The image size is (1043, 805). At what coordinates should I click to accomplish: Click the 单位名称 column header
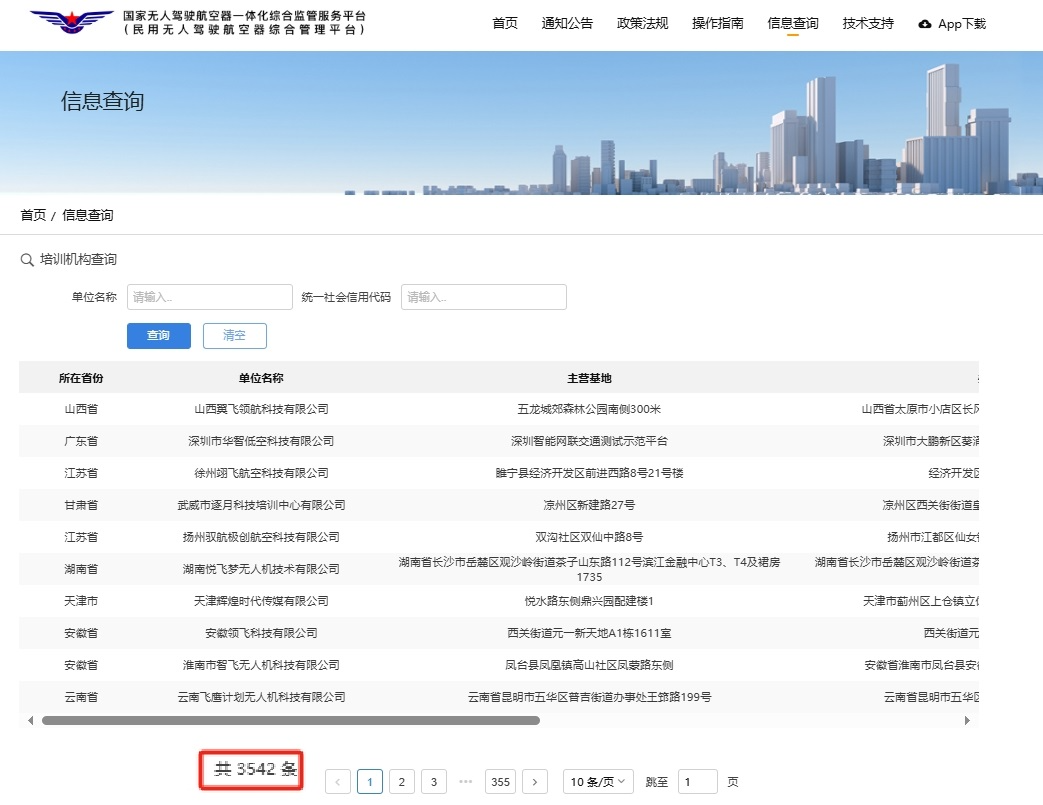[x=261, y=378]
